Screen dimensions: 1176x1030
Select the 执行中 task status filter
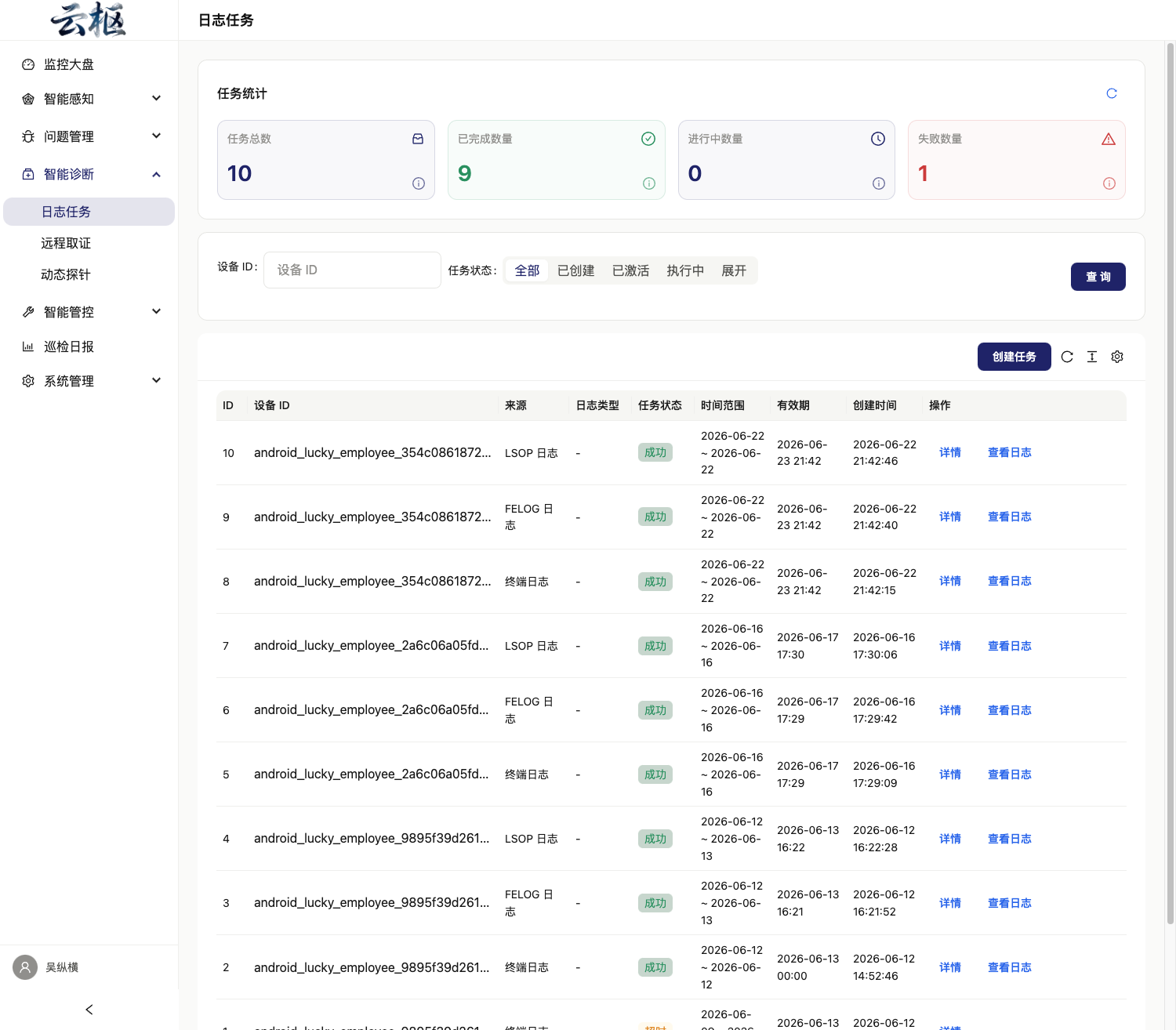point(685,270)
